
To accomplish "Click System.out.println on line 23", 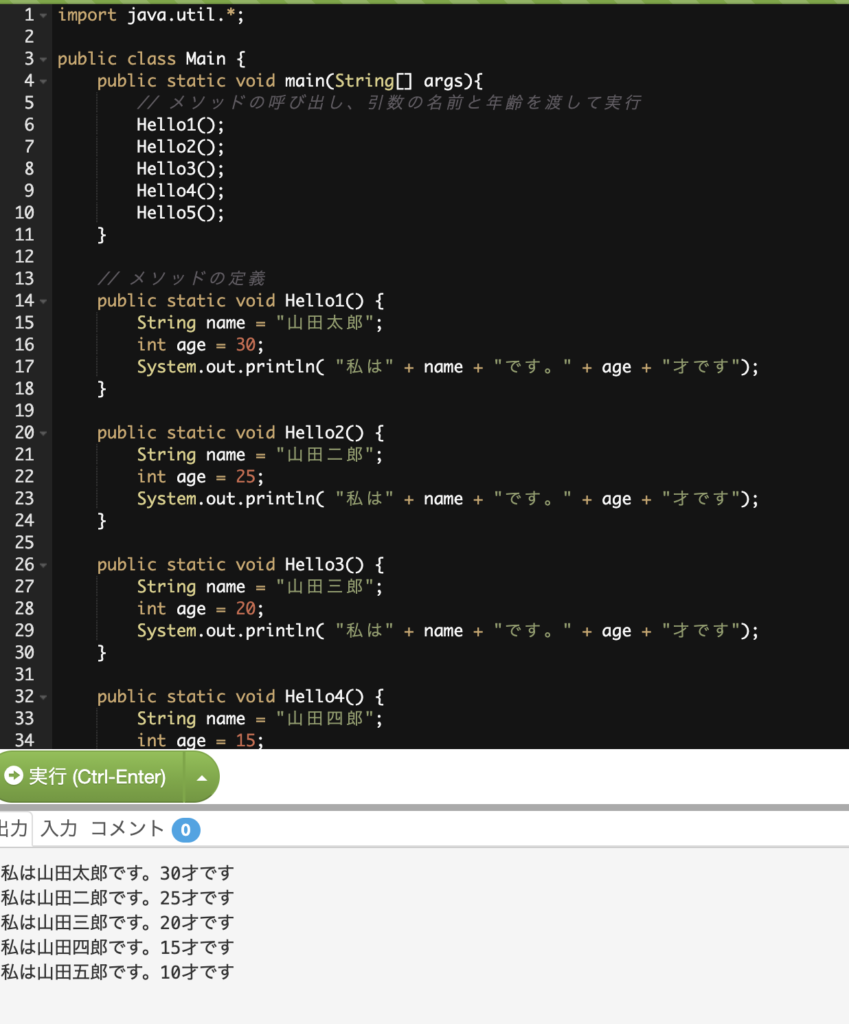I will point(226,498).
